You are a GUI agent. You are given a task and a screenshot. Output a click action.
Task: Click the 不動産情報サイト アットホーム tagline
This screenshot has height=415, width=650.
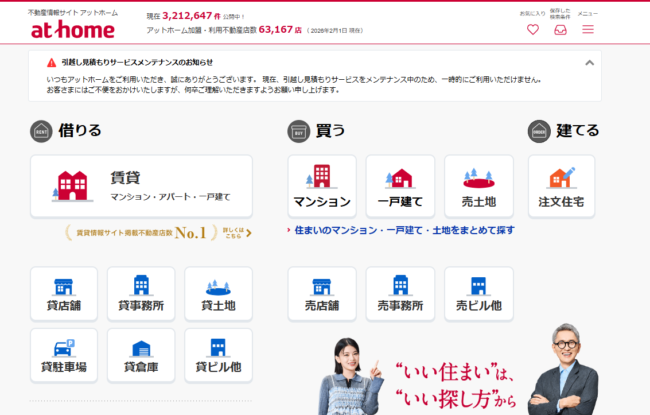(x=73, y=13)
